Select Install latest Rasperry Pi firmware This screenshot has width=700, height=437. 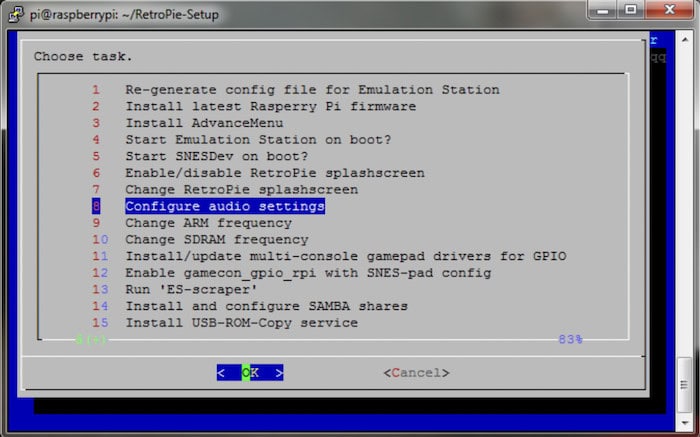click(254, 106)
